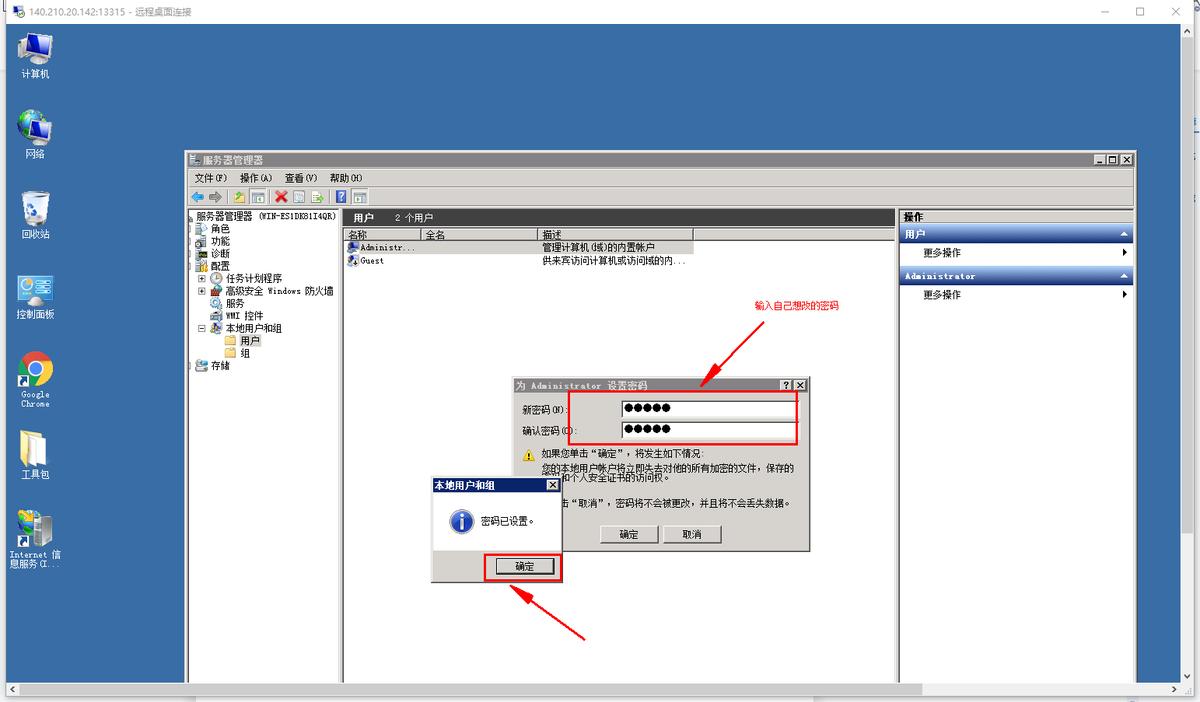Click the Up one level toolbar icon
The height and width of the screenshot is (702, 1200).
pos(240,197)
